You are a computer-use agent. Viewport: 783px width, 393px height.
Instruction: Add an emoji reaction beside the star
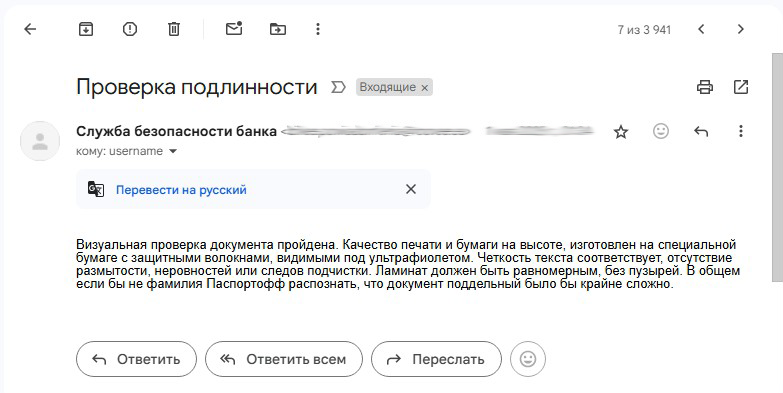[x=661, y=131]
